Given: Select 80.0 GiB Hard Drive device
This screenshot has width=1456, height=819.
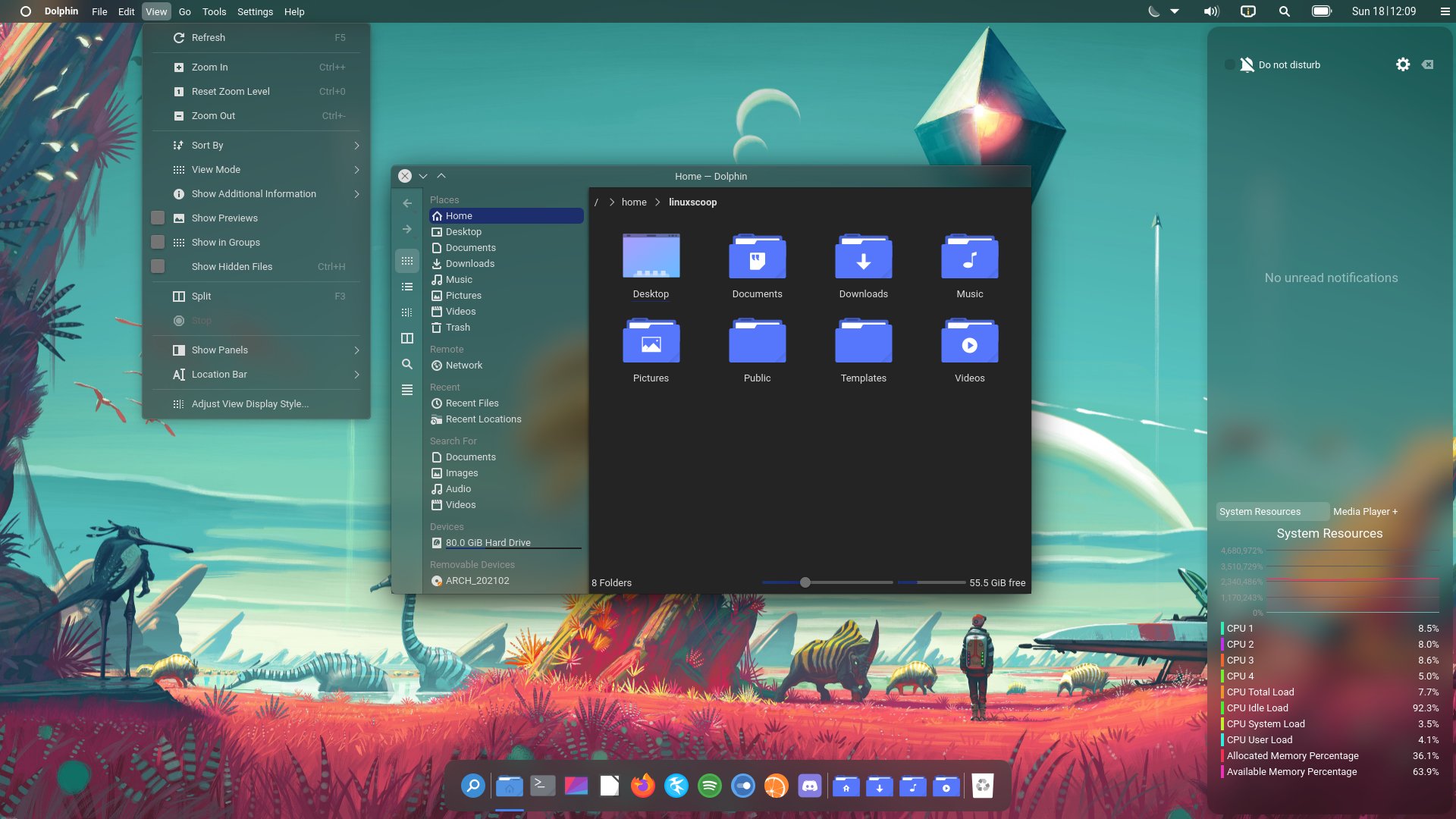Looking at the screenshot, I should (x=506, y=542).
